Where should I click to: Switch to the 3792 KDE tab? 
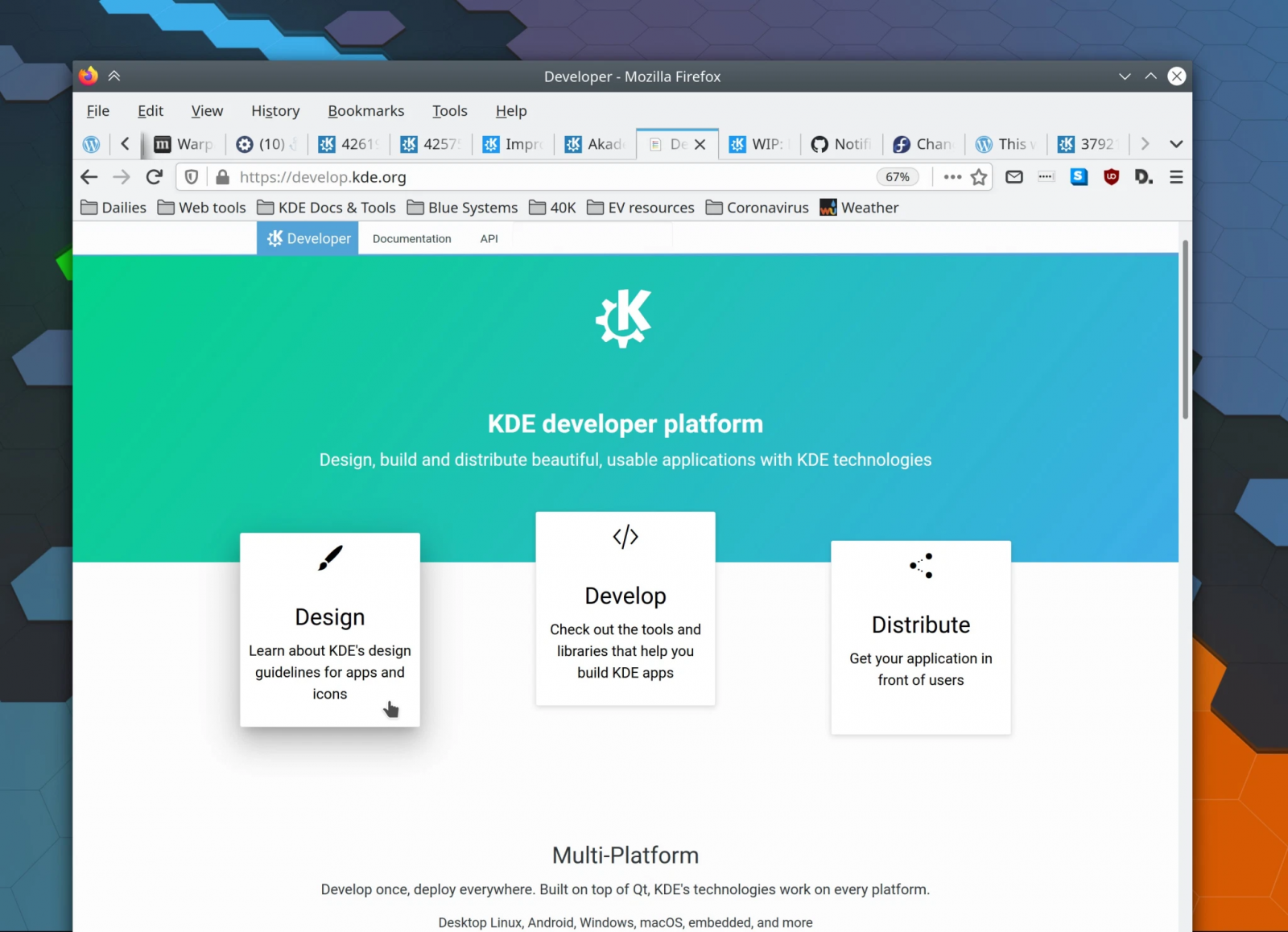point(1088,144)
